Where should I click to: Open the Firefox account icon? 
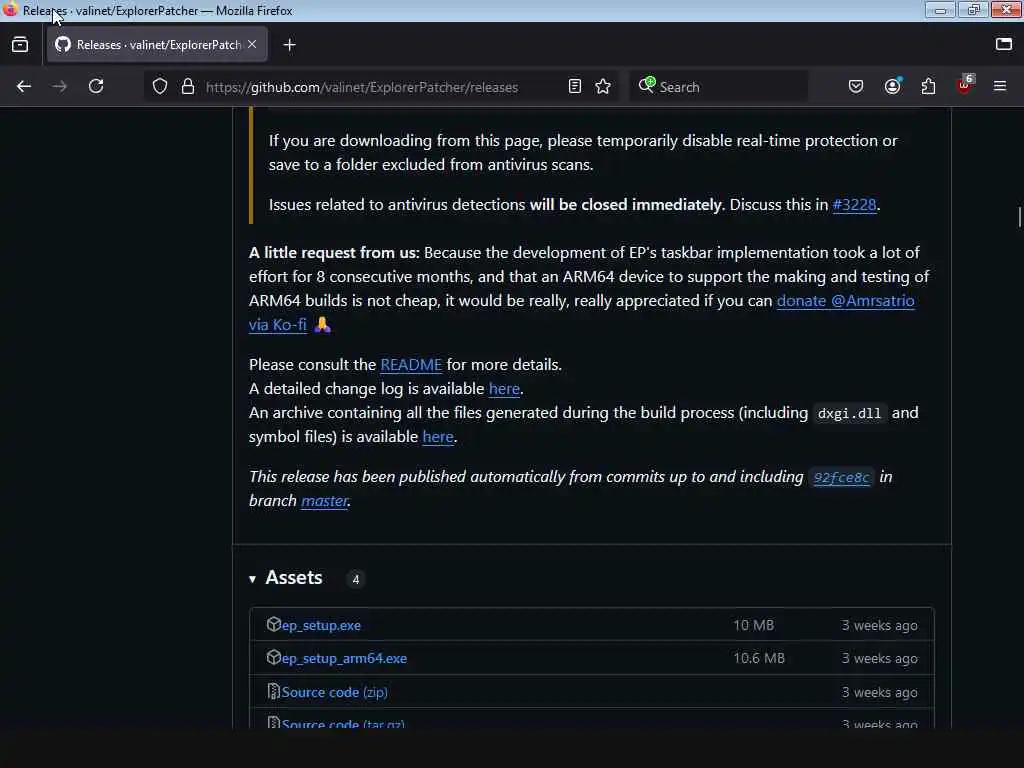tap(892, 86)
